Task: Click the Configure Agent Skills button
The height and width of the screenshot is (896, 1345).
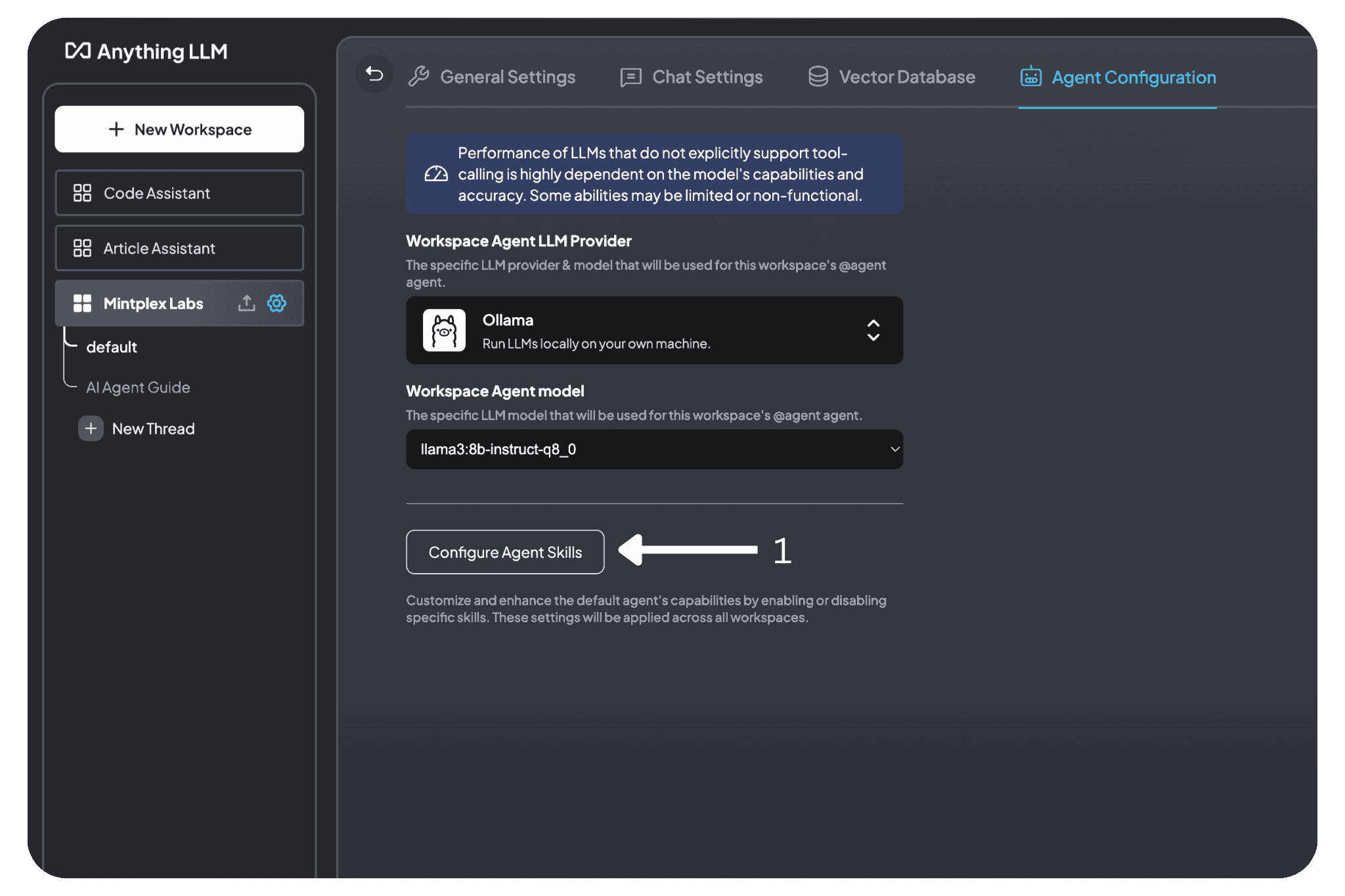Action: click(x=505, y=551)
